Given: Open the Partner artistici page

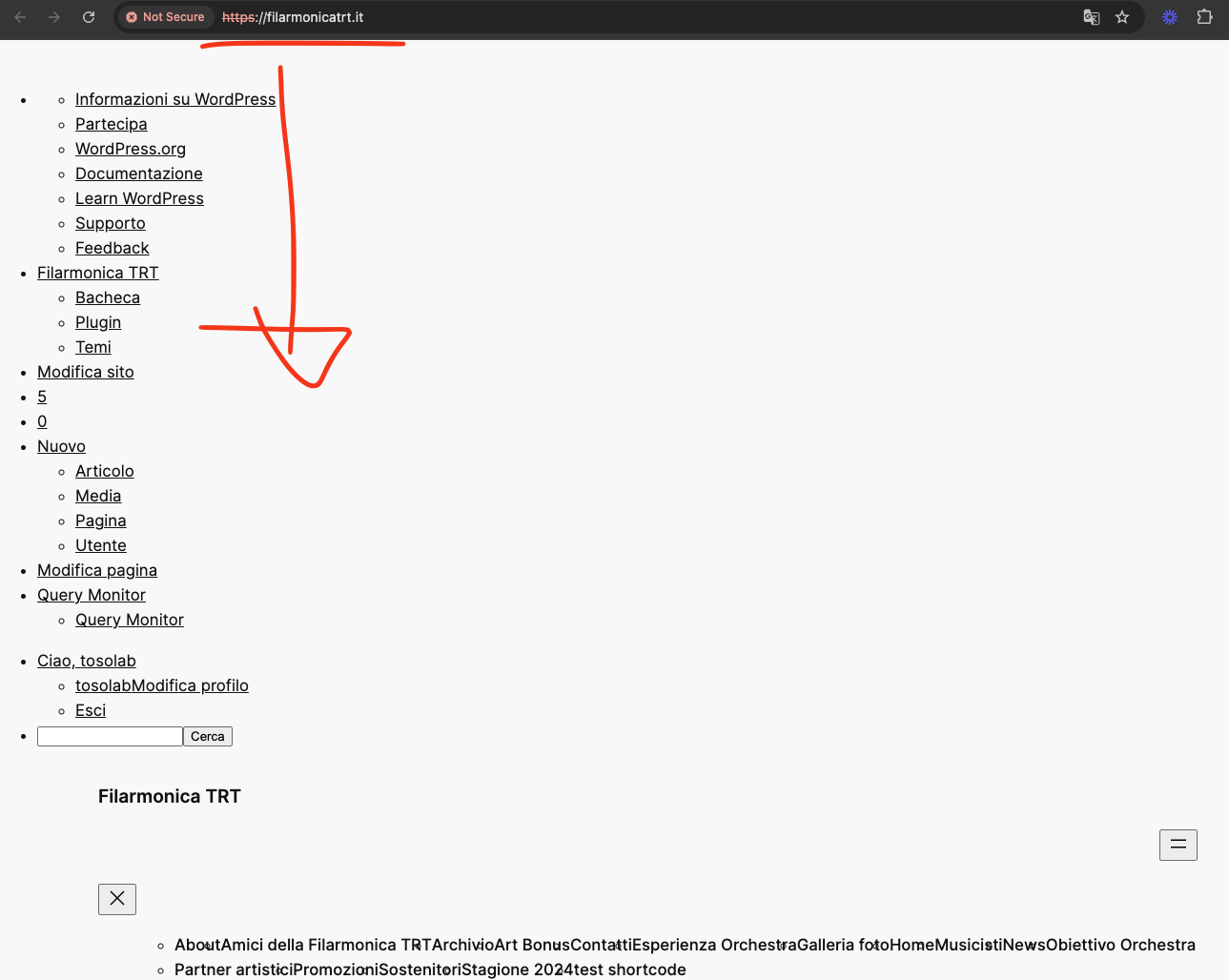Looking at the screenshot, I should point(234,970).
